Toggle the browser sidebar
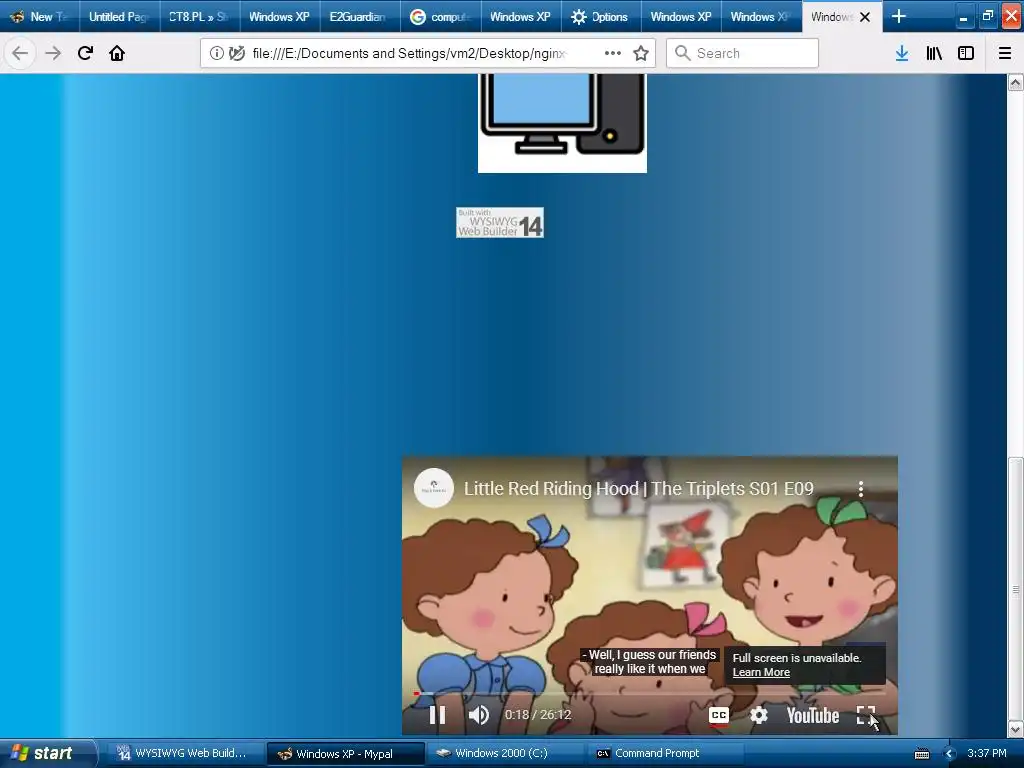 click(x=966, y=53)
